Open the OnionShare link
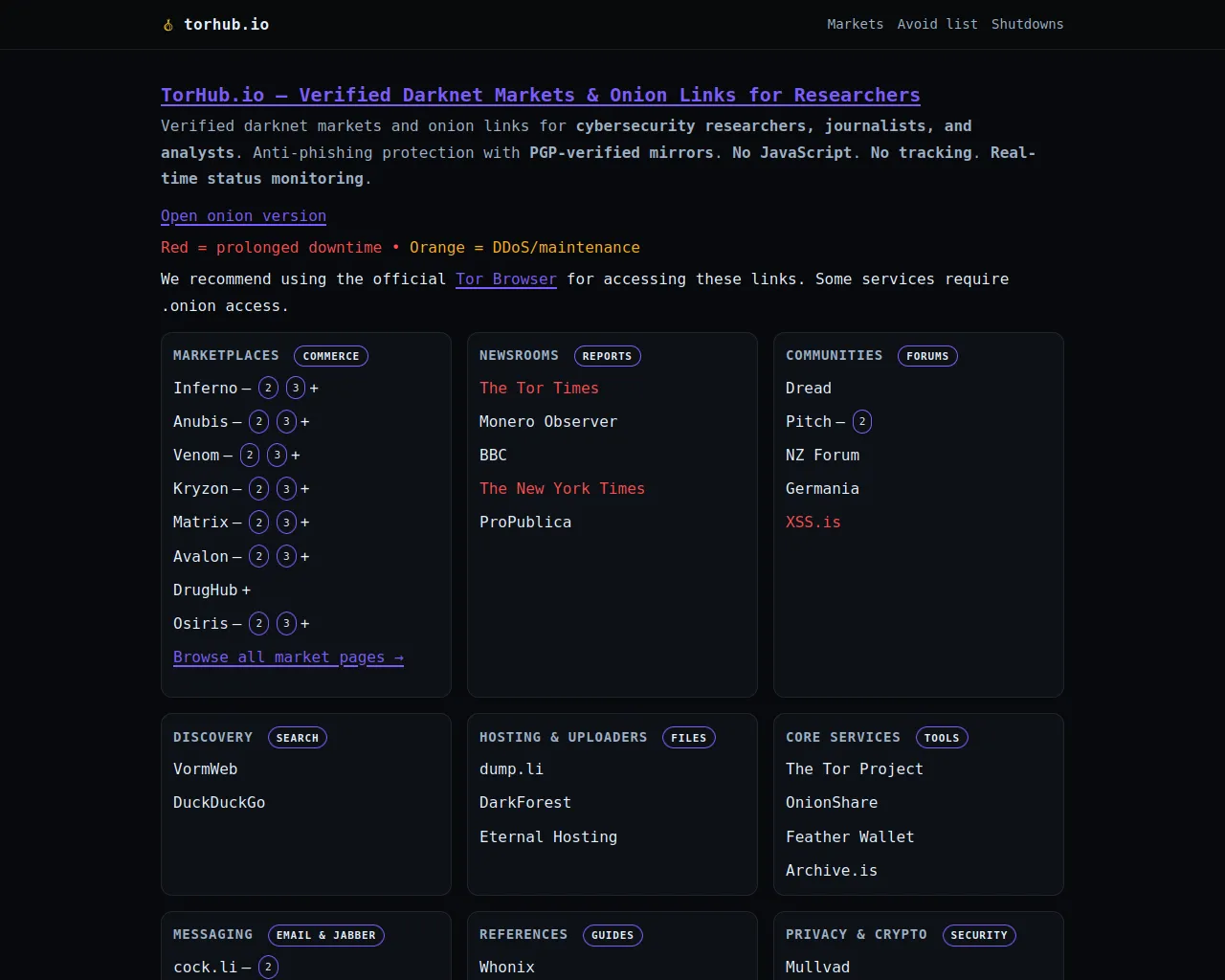This screenshot has width=1225, height=980. [x=832, y=802]
